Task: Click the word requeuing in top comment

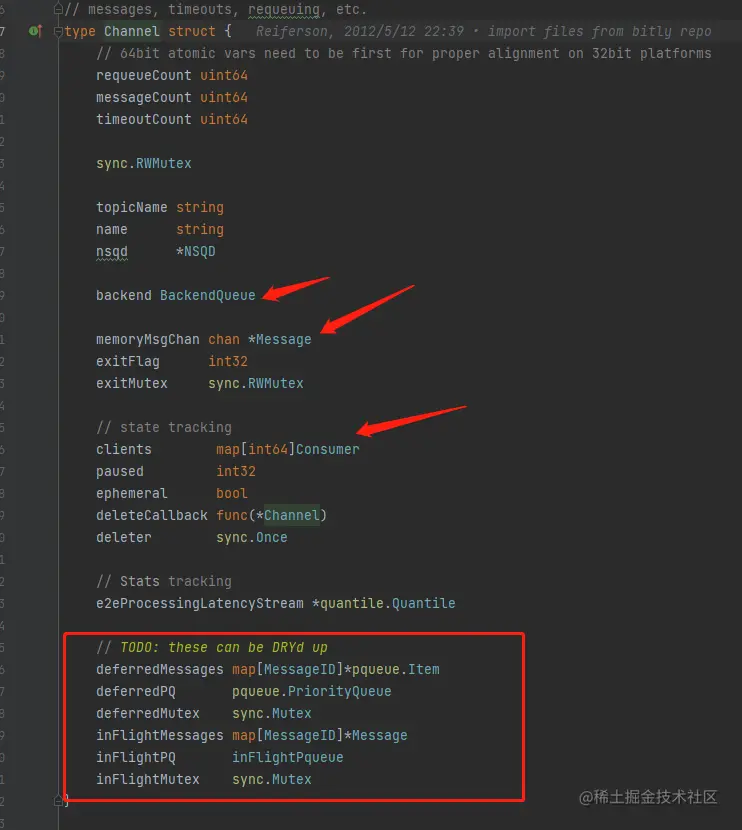Action: [284, 10]
